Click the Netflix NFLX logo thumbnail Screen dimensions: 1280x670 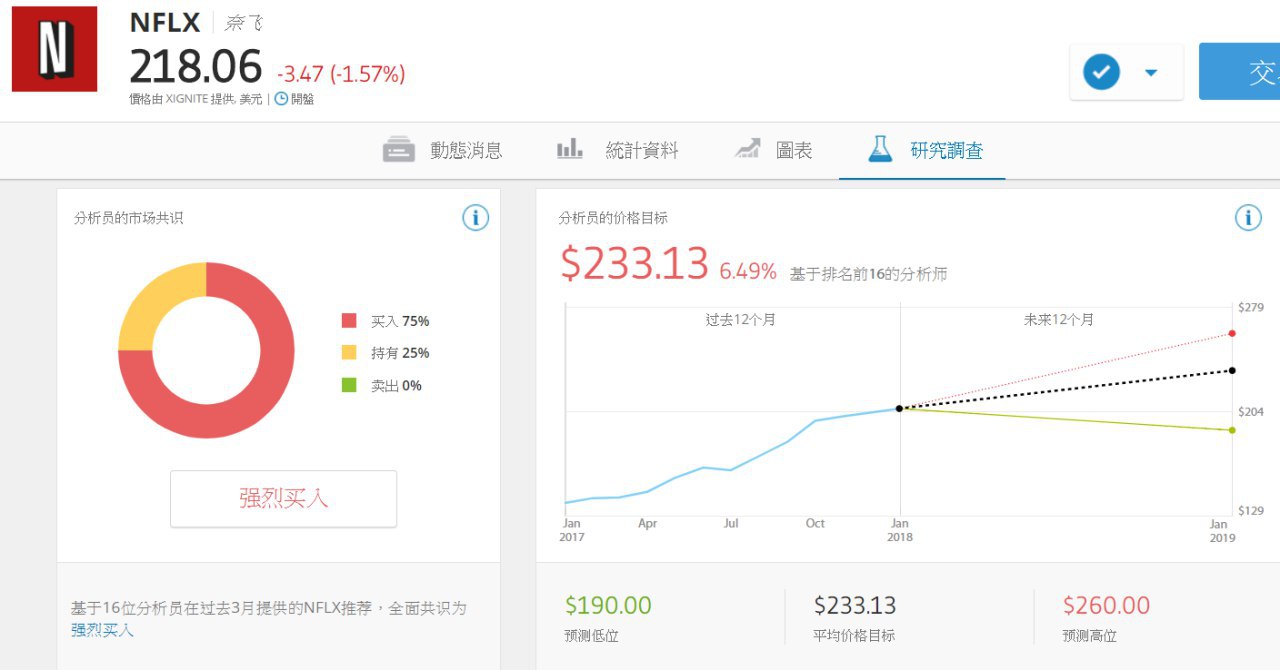pyautogui.click(x=54, y=49)
